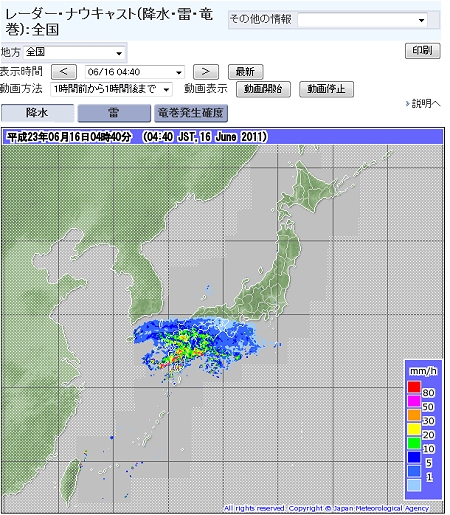Open the その他の情報 dropdown
Screen dimensions: 450x515
point(362,20)
